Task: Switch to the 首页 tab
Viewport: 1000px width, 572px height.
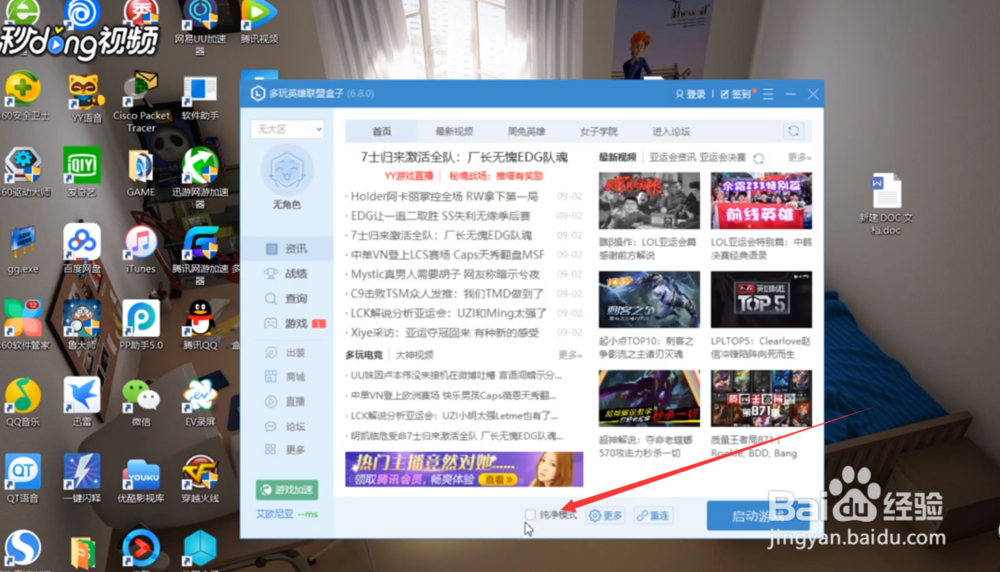Action: pyautogui.click(x=381, y=131)
